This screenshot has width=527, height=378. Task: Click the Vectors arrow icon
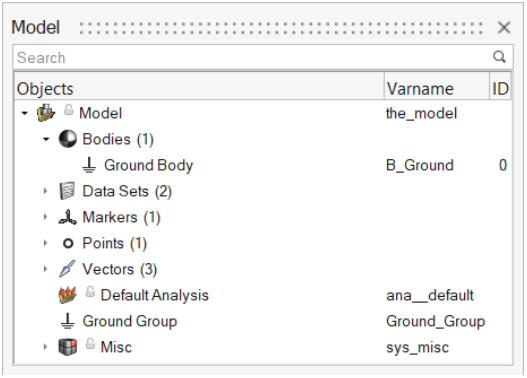click(67, 269)
